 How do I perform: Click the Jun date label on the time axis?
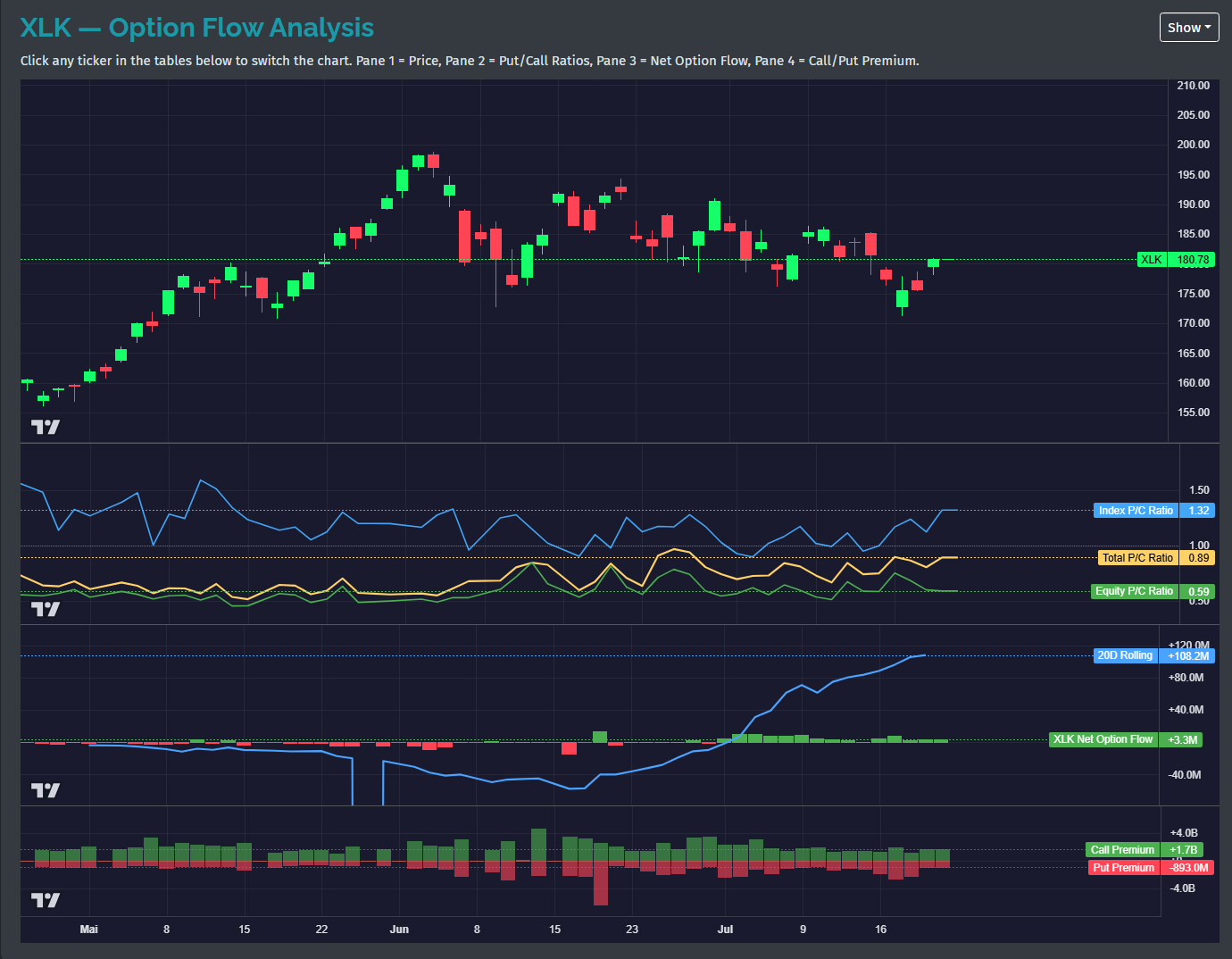click(399, 930)
